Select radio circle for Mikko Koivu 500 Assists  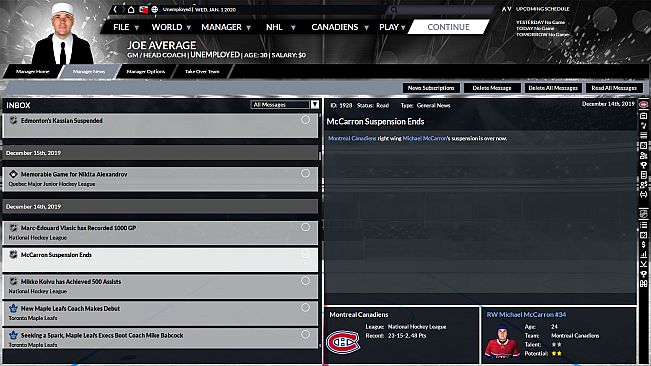(306, 281)
